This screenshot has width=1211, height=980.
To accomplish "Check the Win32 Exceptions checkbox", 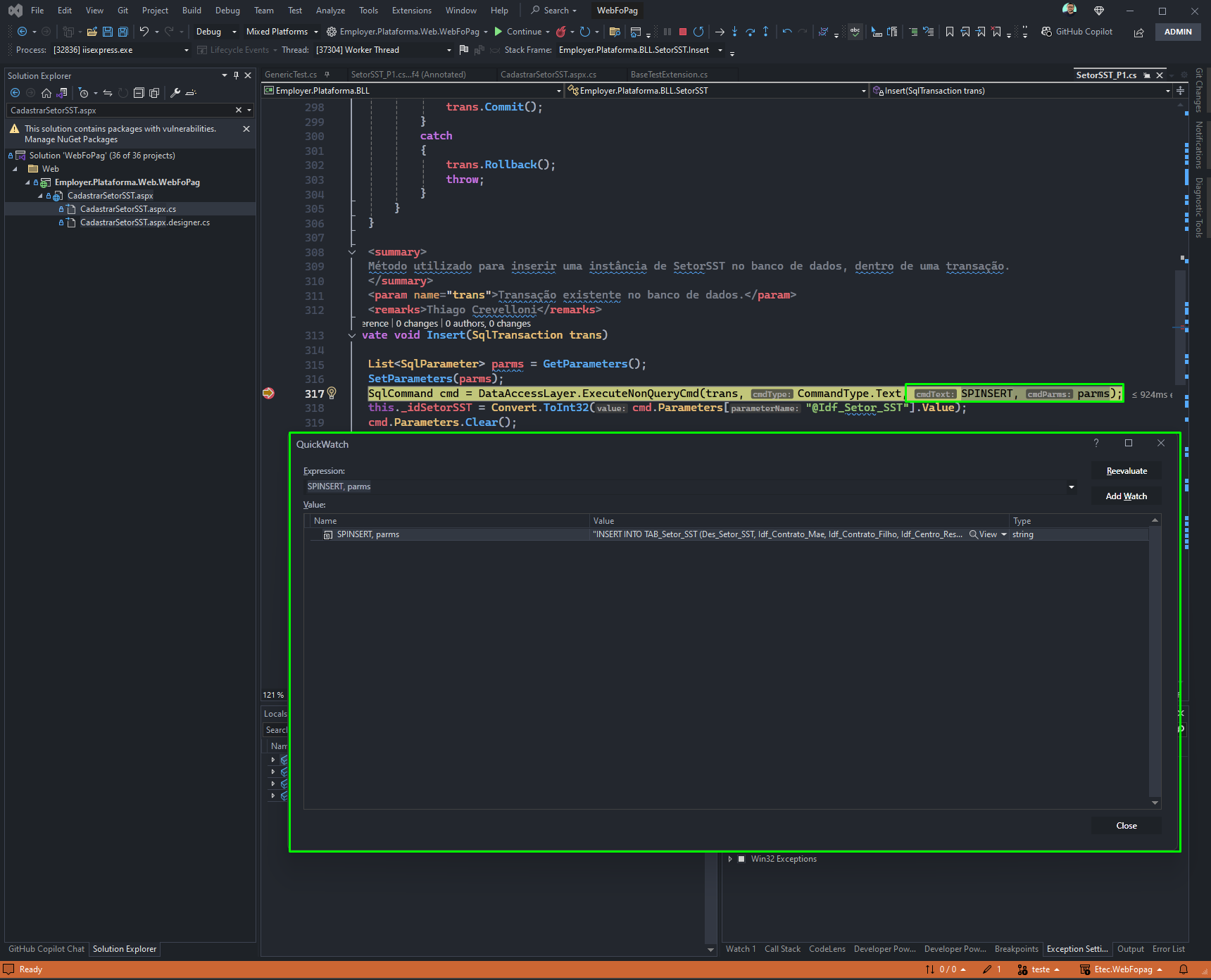I will coord(741,859).
